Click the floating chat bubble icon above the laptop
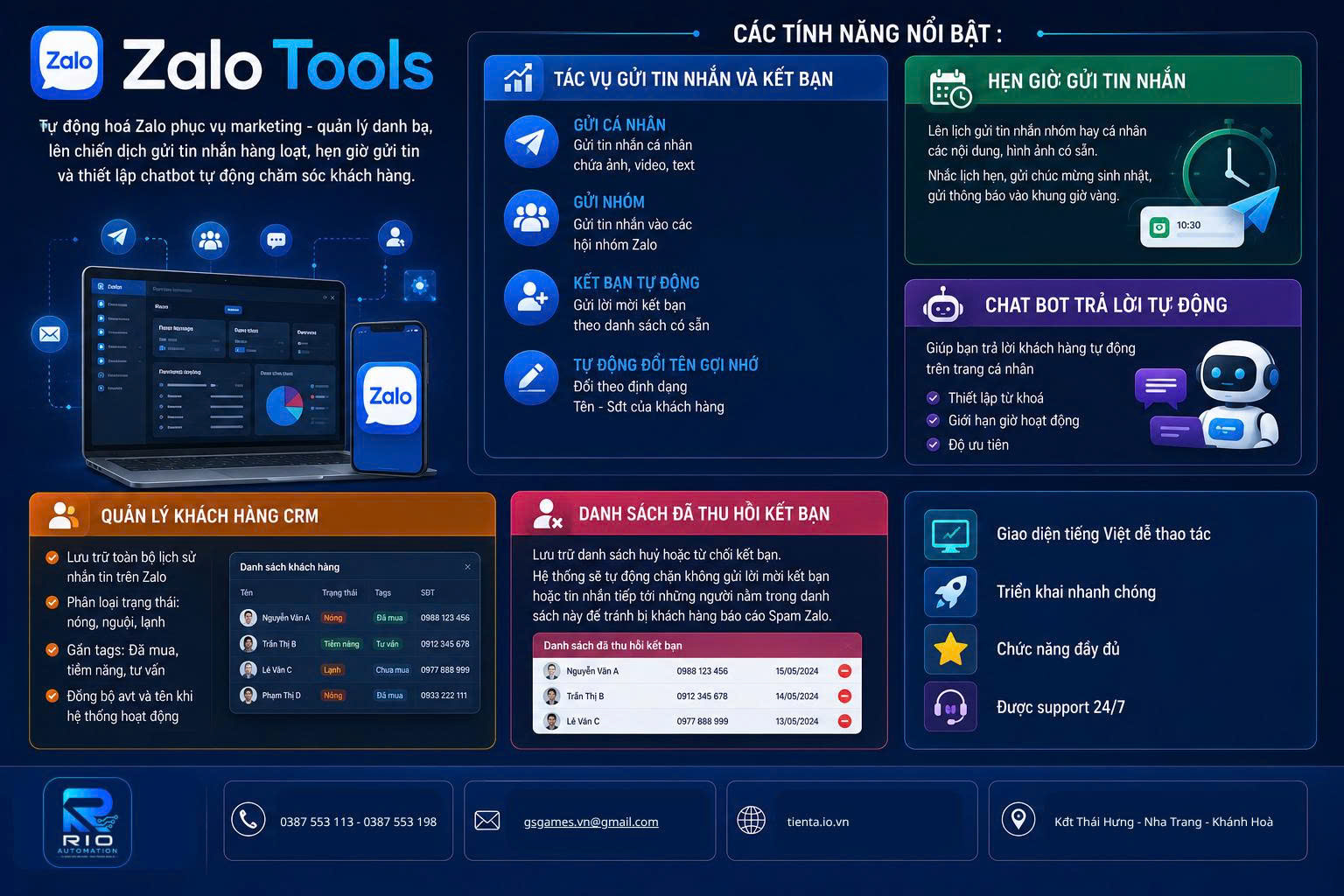This screenshot has height=896, width=1344. [x=276, y=240]
